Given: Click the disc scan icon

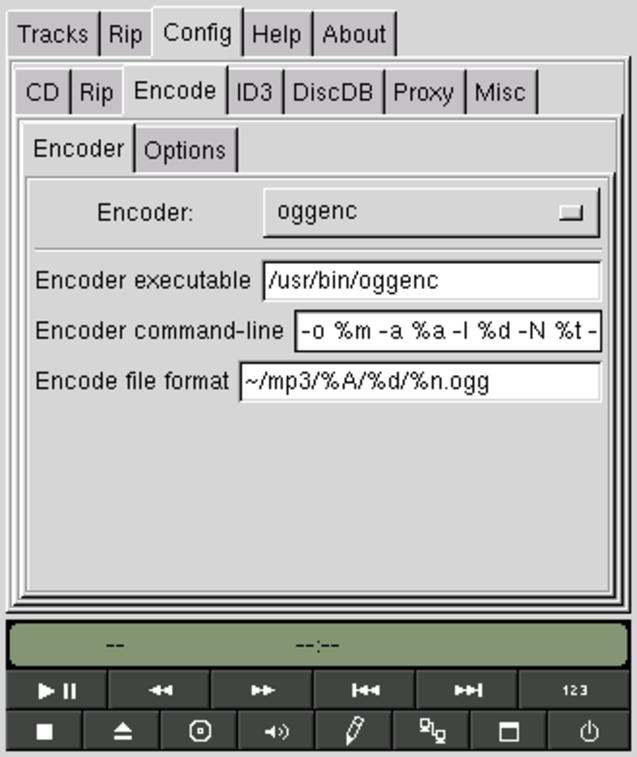Looking at the screenshot, I should [199, 731].
